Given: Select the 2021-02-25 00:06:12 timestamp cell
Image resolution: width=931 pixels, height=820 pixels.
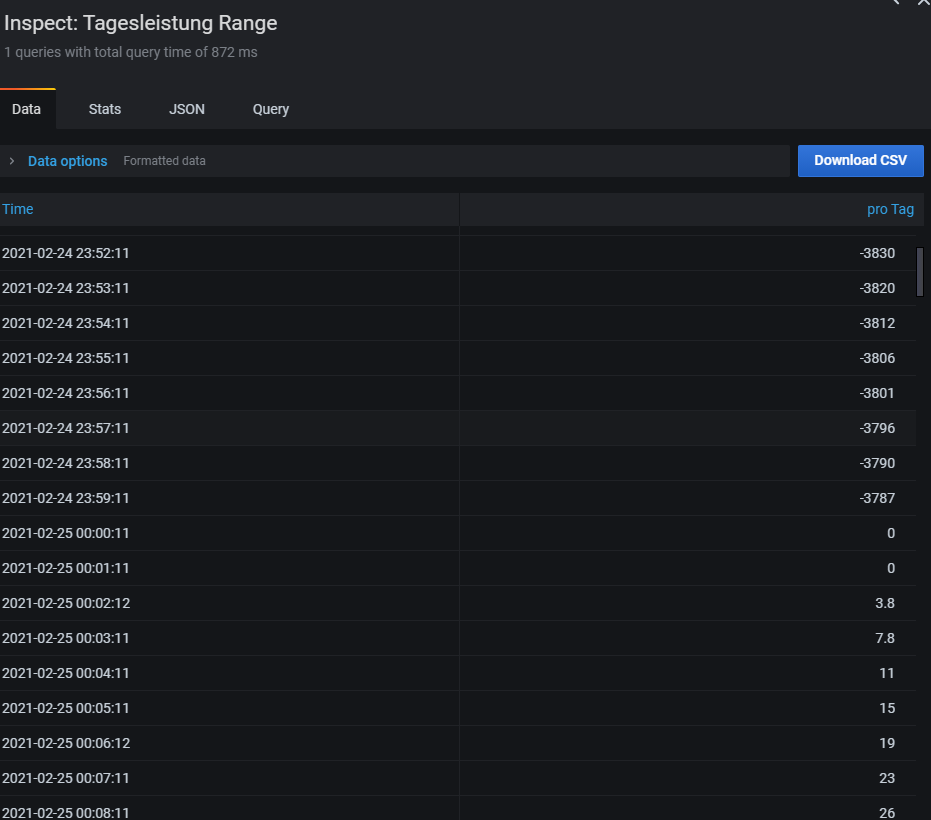Looking at the screenshot, I should 66,743.
